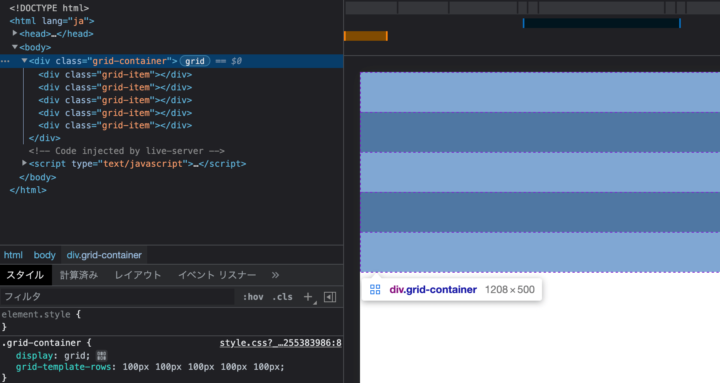Expand the script element node
Screen dimensions: 720x383
click(x=24, y=163)
